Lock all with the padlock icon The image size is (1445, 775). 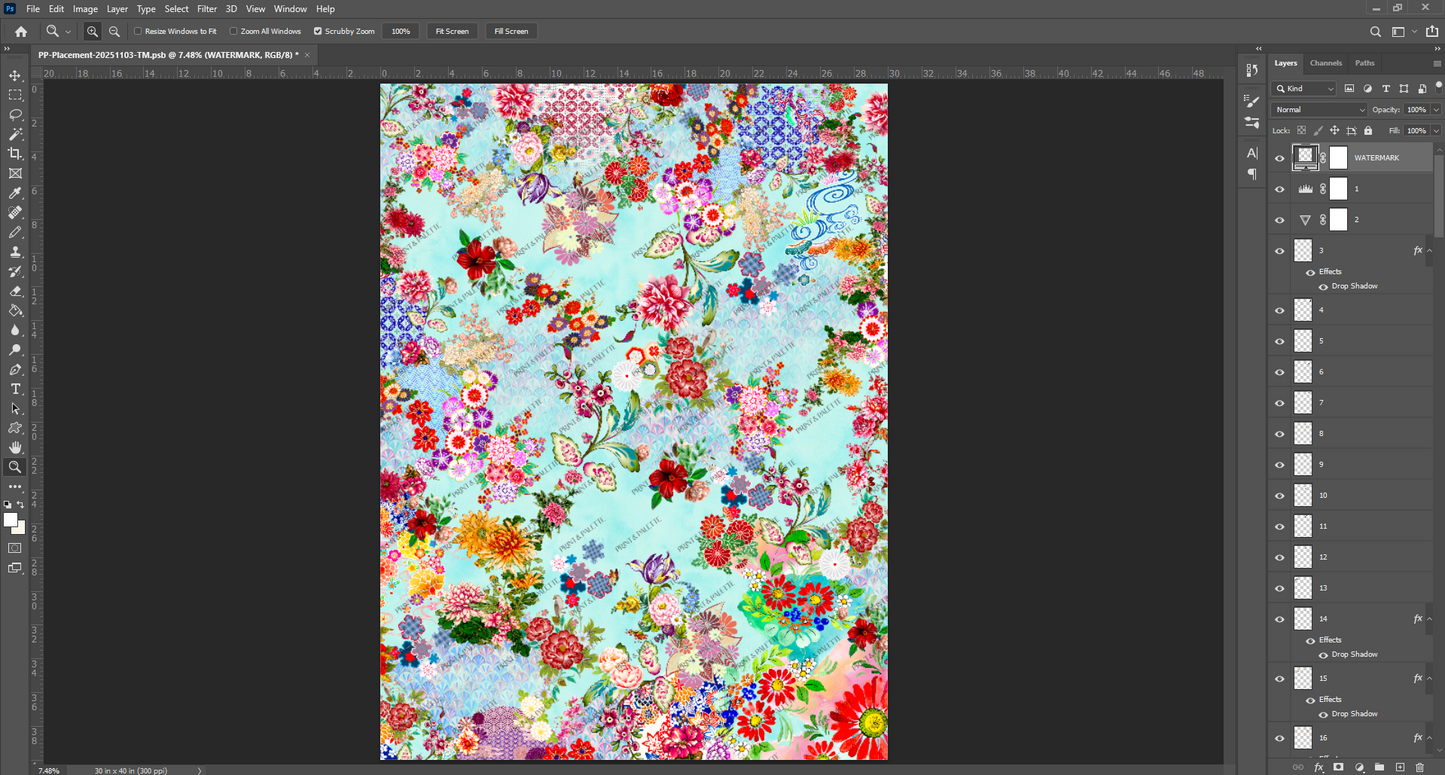pyautogui.click(x=1368, y=130)
